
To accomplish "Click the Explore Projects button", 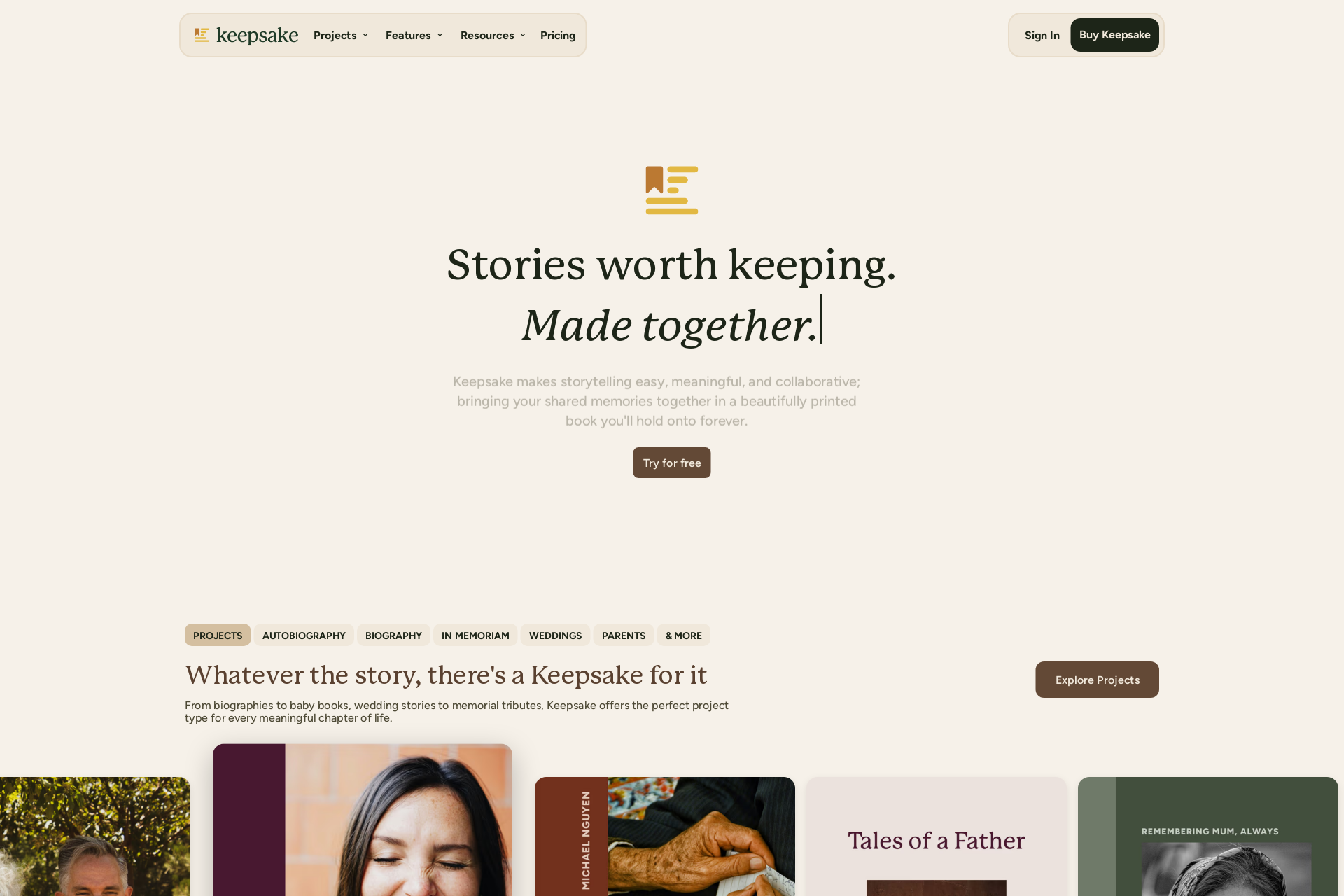I will [1097, 680].
